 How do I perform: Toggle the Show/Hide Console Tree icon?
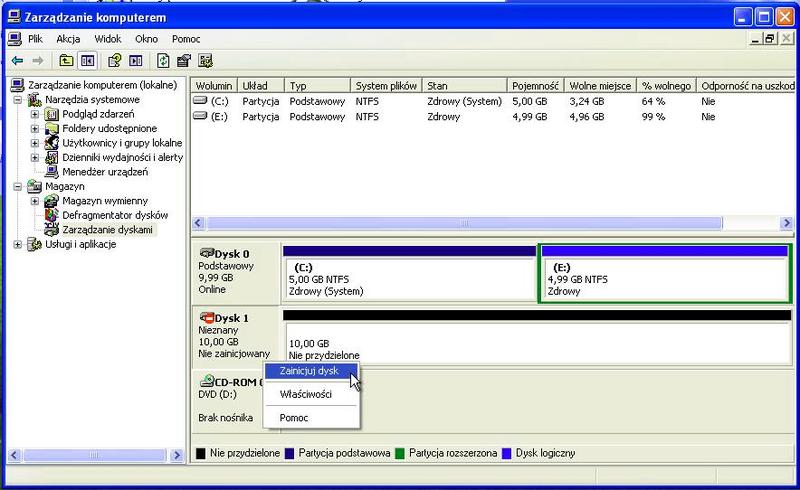click(87, 61)
